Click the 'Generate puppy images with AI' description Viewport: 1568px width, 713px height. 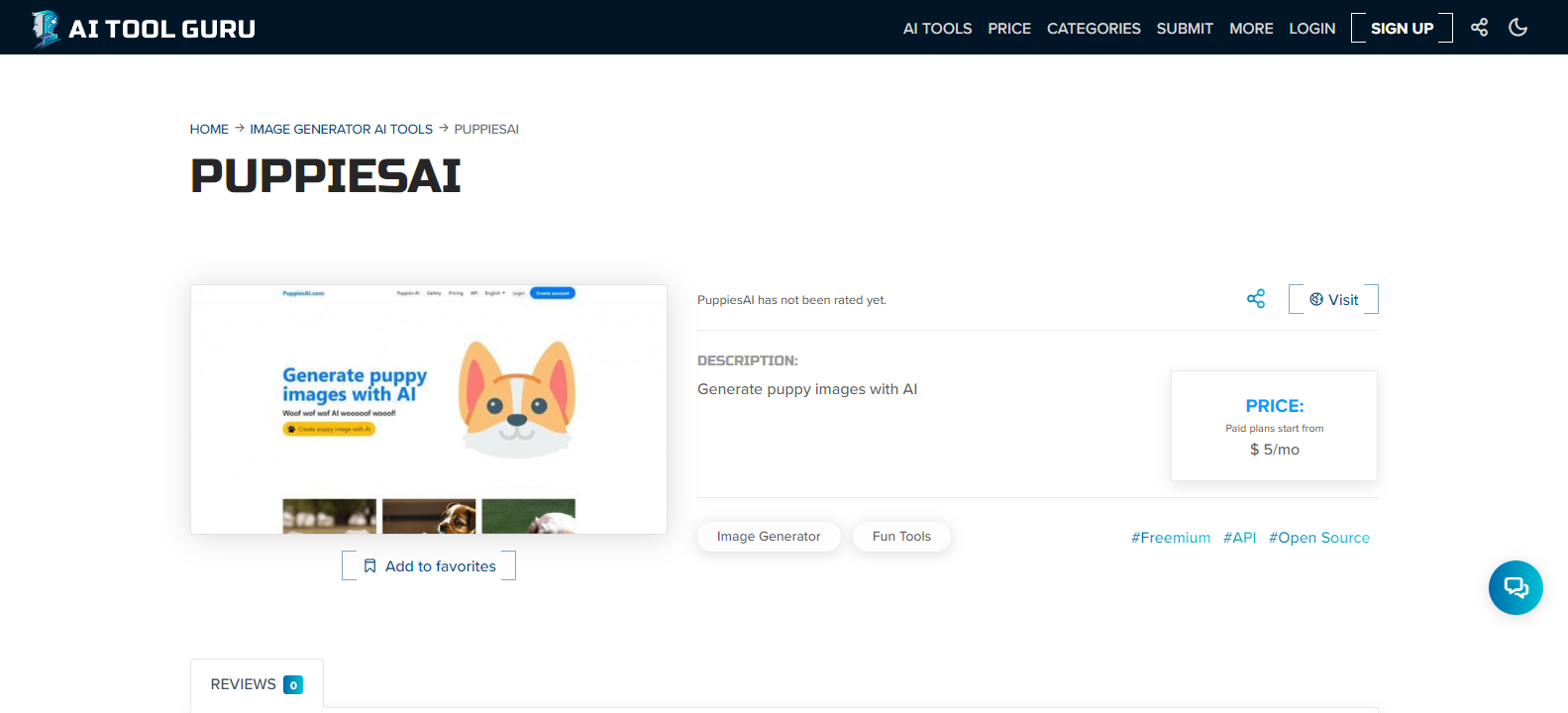pyautogui.click(x=807, y=389)
